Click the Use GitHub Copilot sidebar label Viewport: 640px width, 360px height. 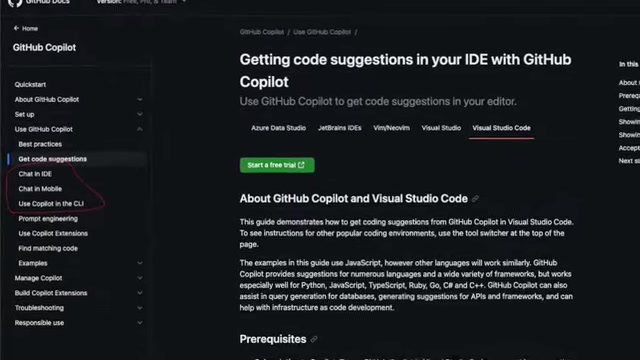(x=44, y=129)
